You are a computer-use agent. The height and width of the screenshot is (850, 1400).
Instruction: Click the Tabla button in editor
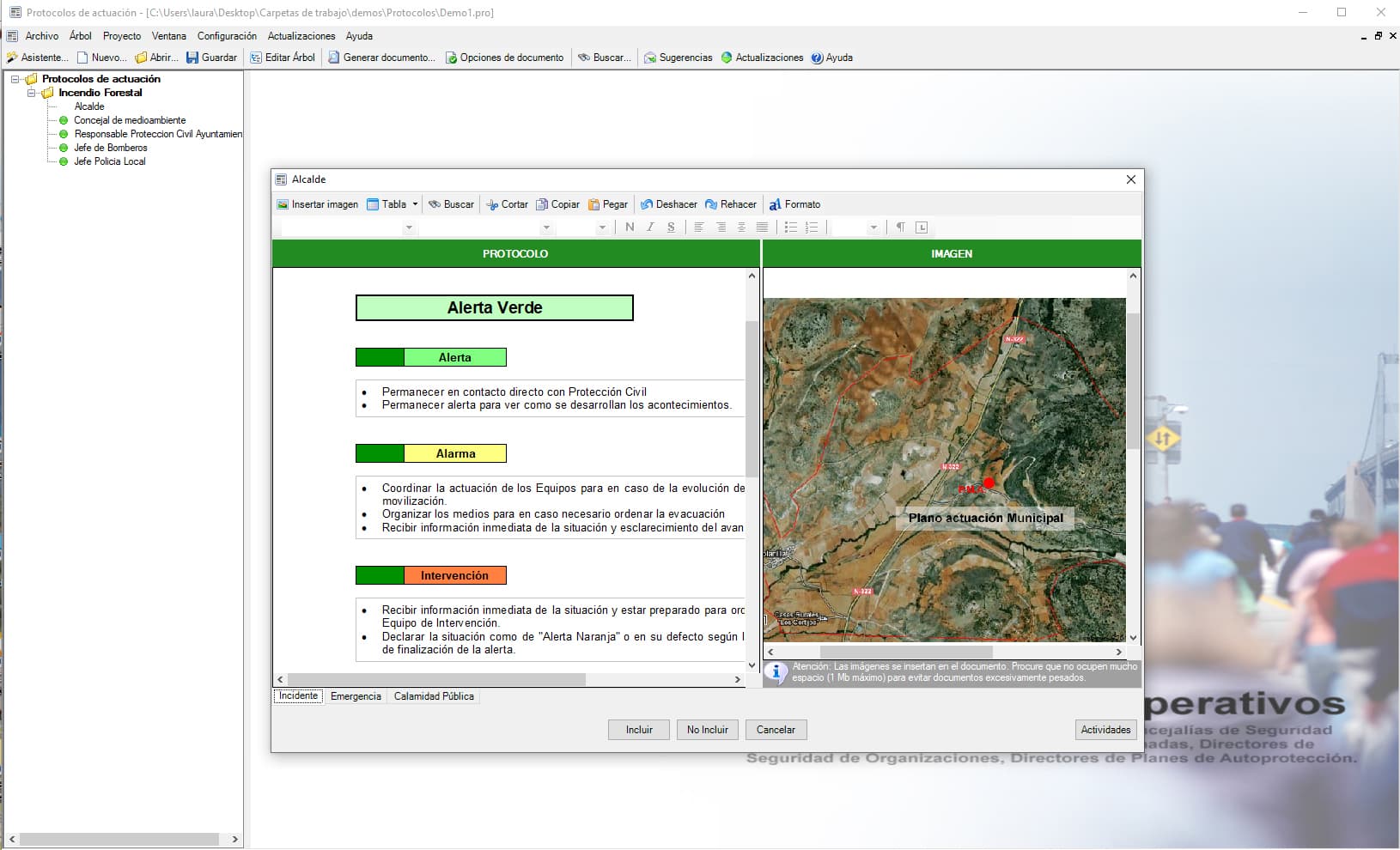(387, 204)
